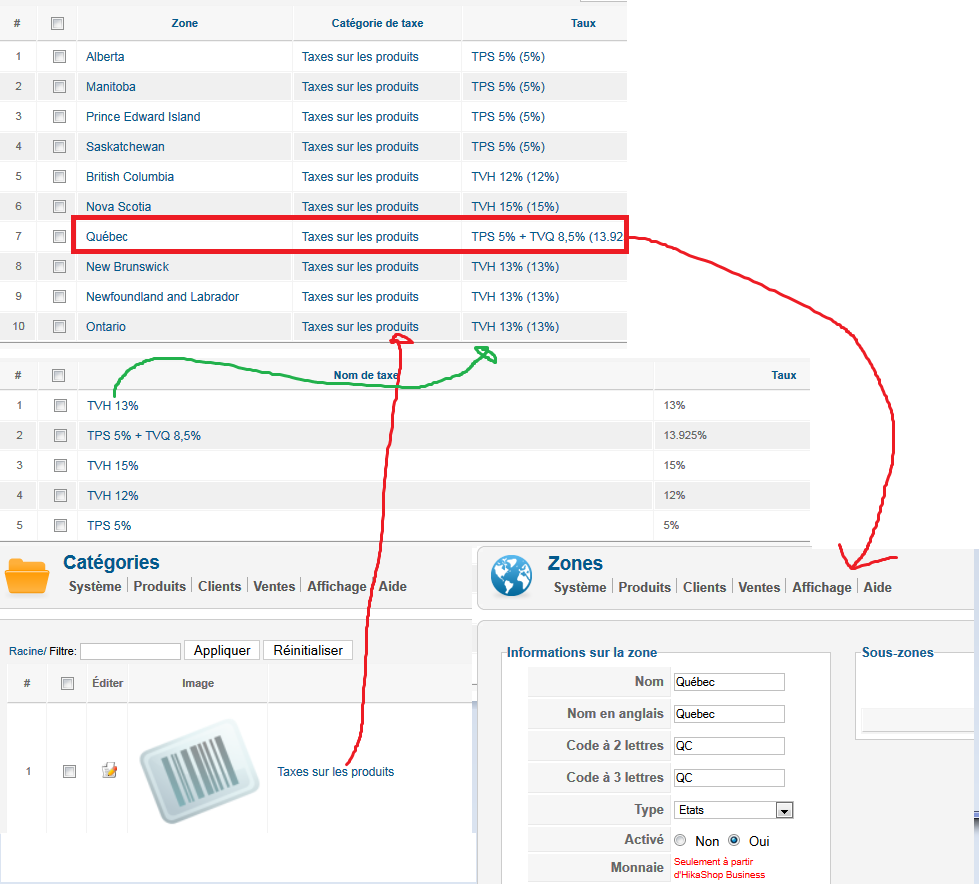Open Système menu in Zones panel
This screenshot has width=979, height=884.
(580, 587)
